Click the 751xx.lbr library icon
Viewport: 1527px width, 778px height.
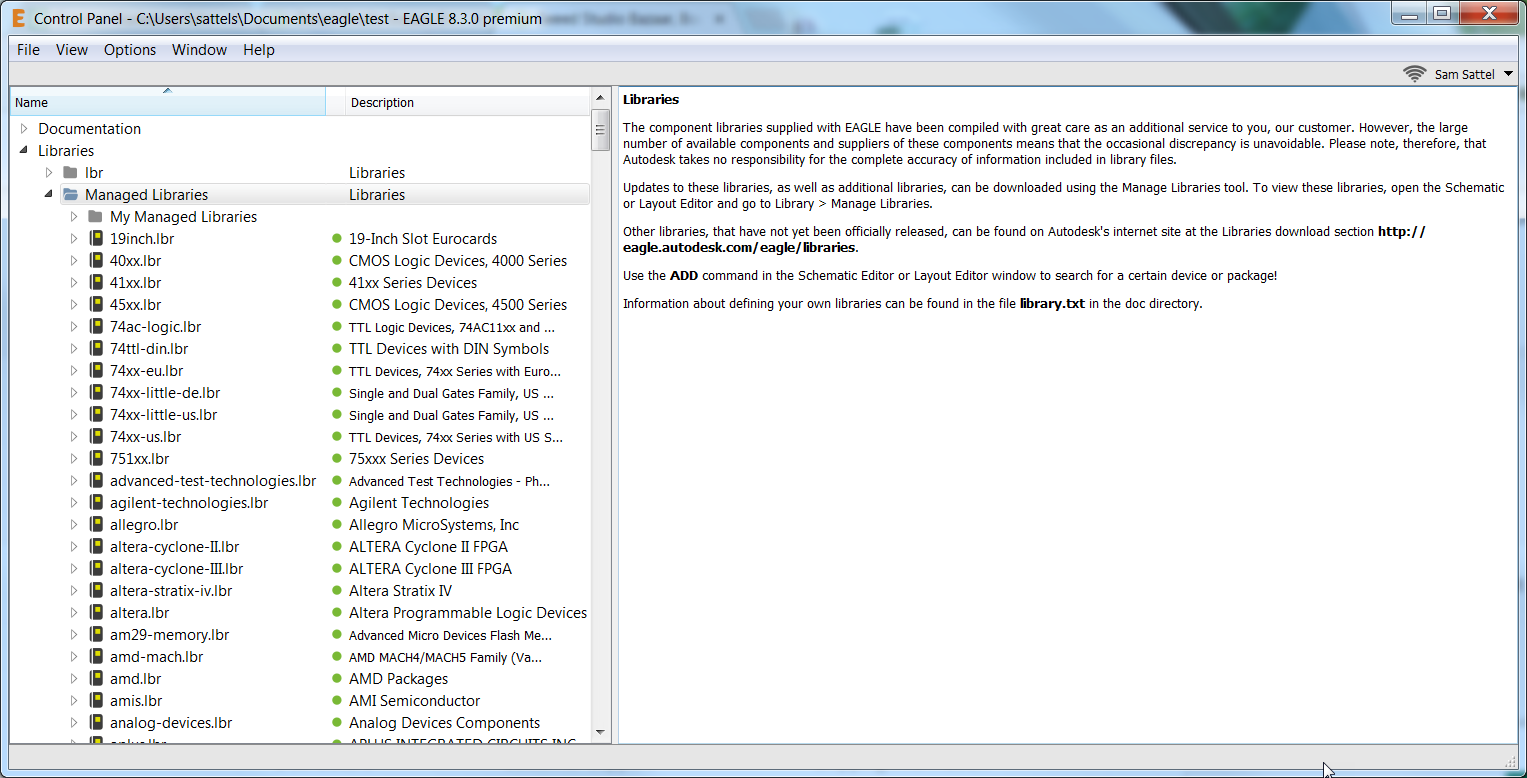click(96, 459)
